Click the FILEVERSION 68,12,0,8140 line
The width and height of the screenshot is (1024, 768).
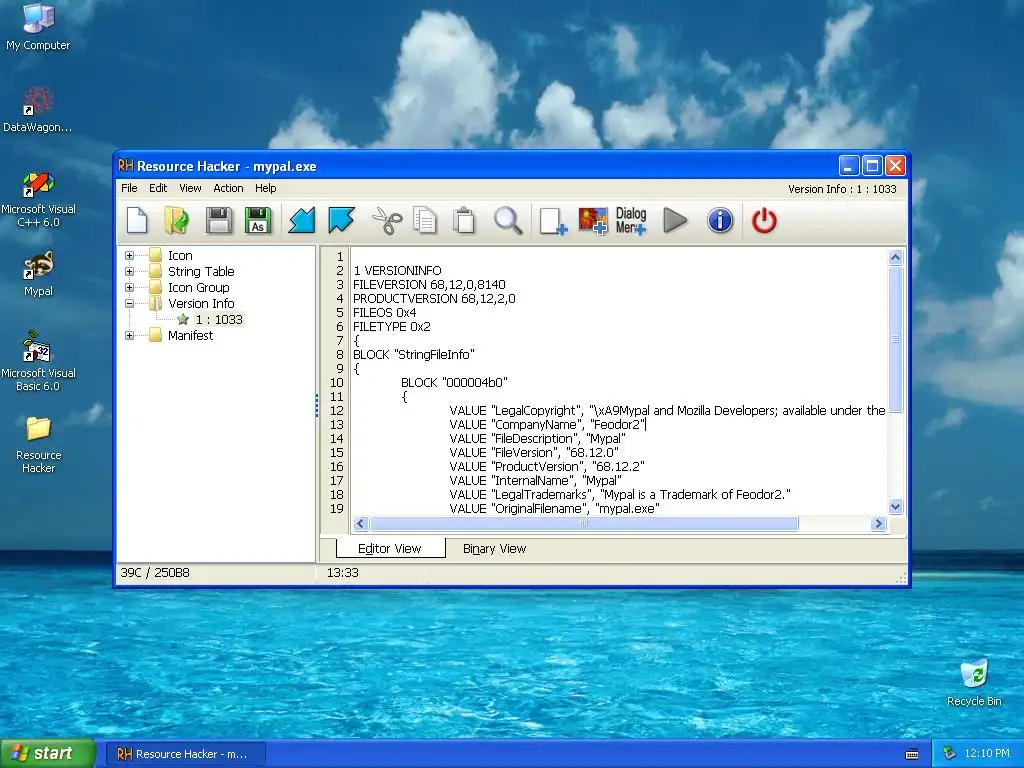429,285
